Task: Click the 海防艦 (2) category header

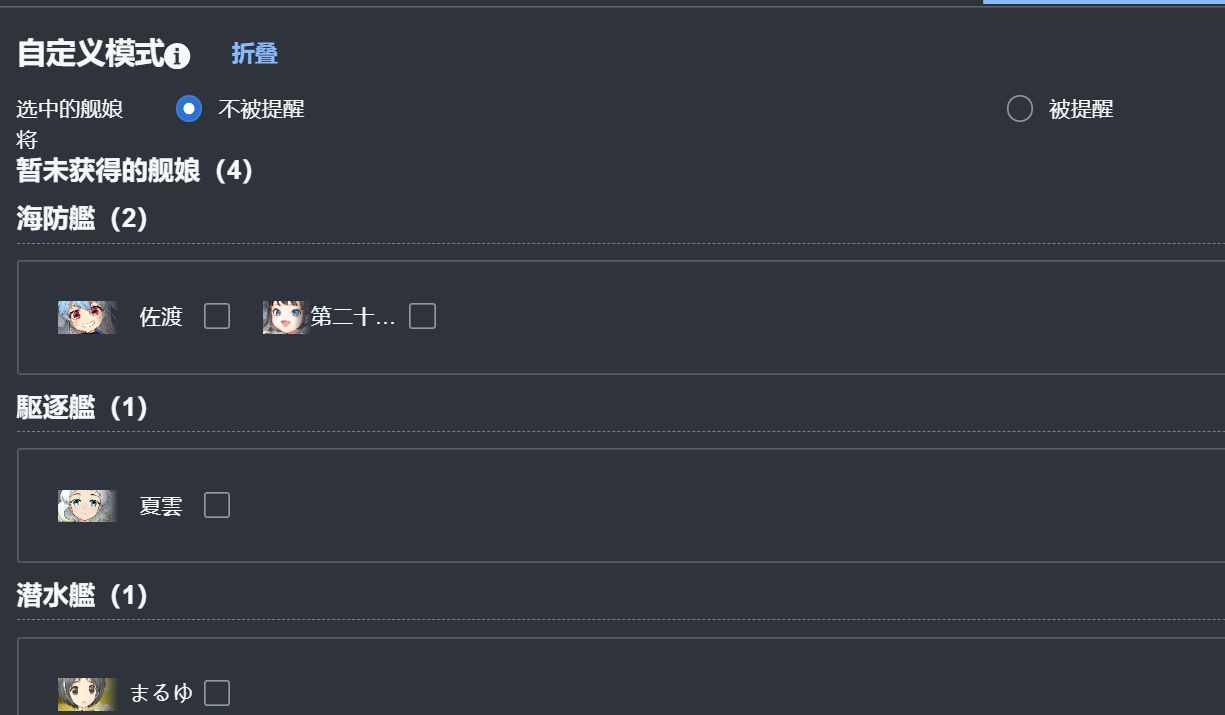Action: point(83,219)
